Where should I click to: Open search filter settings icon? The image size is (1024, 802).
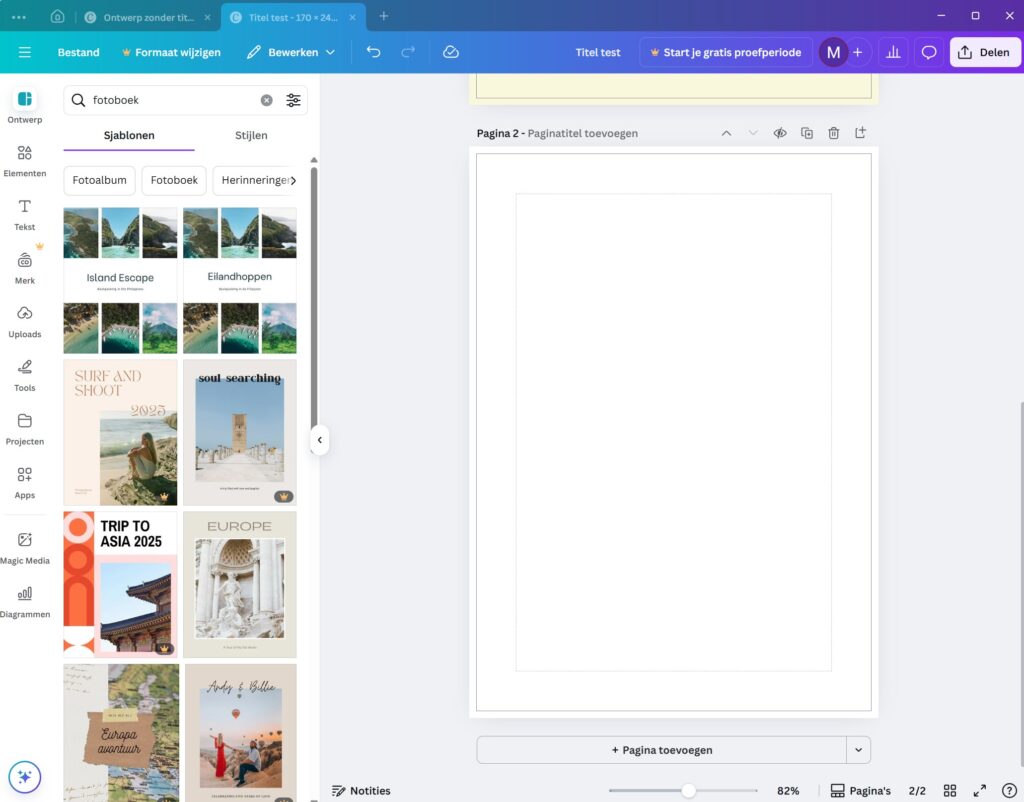(293, 100)
